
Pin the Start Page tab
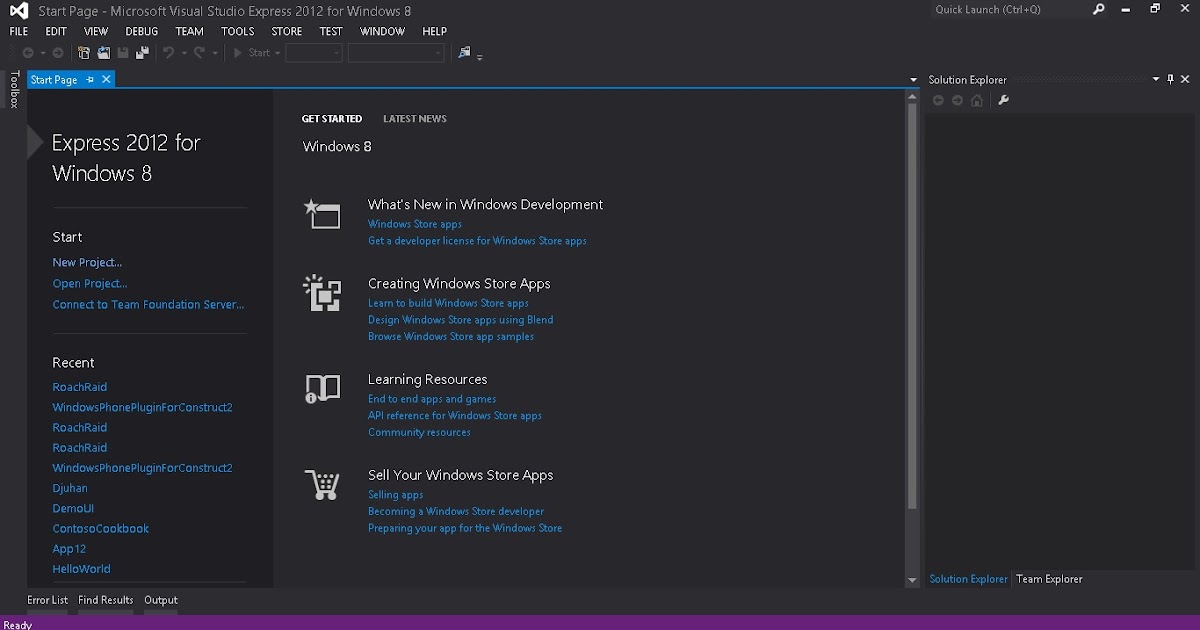pos(90,79)
